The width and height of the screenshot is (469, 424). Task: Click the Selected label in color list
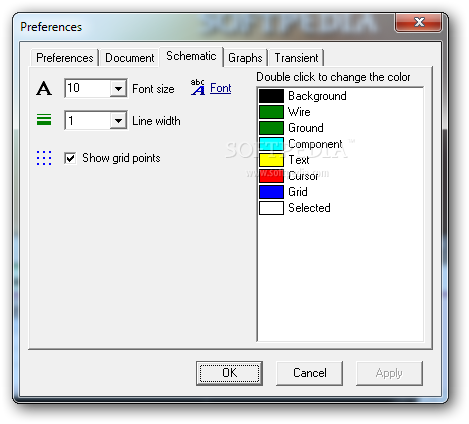[309, 208]
